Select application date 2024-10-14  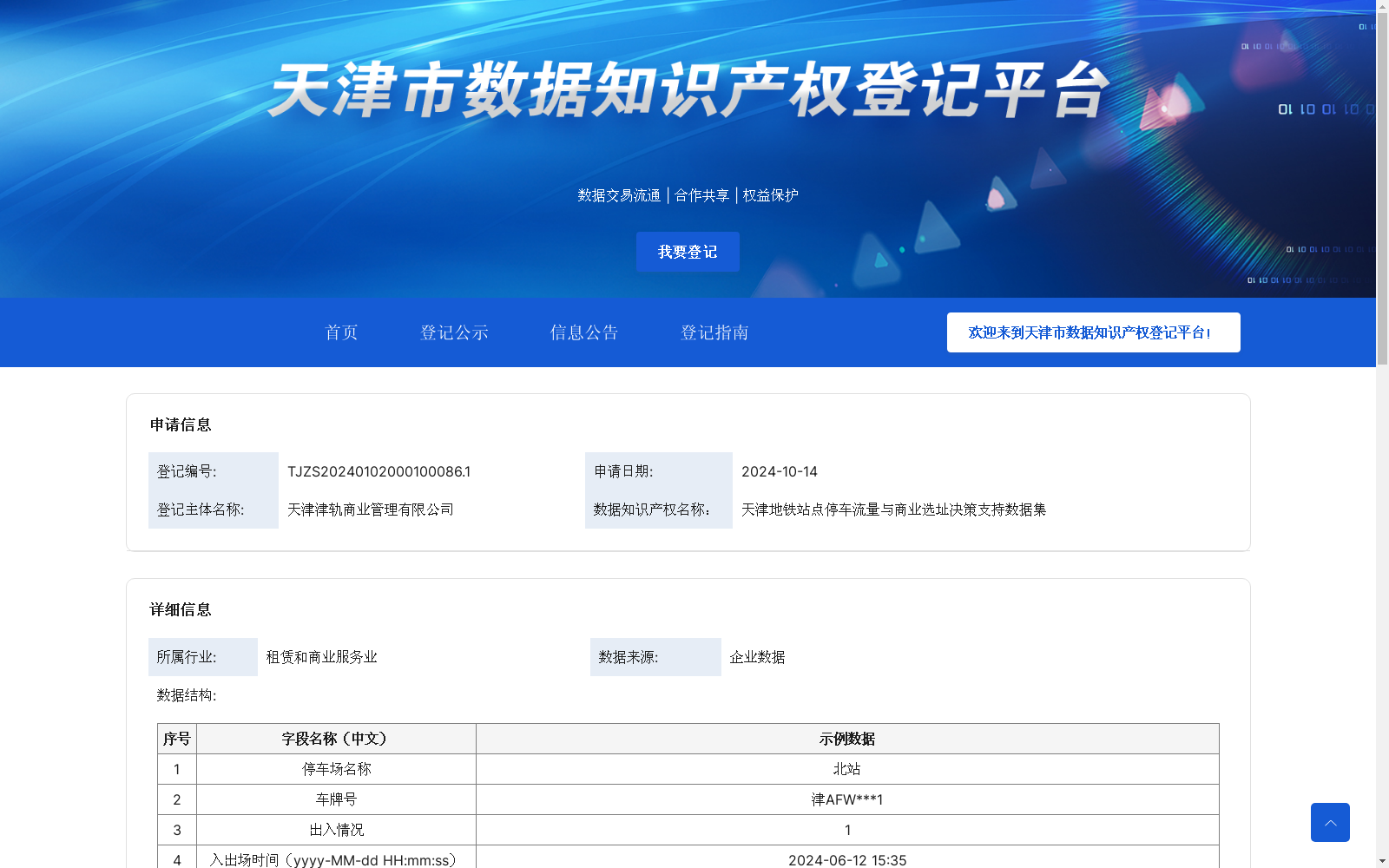(780, 471)
